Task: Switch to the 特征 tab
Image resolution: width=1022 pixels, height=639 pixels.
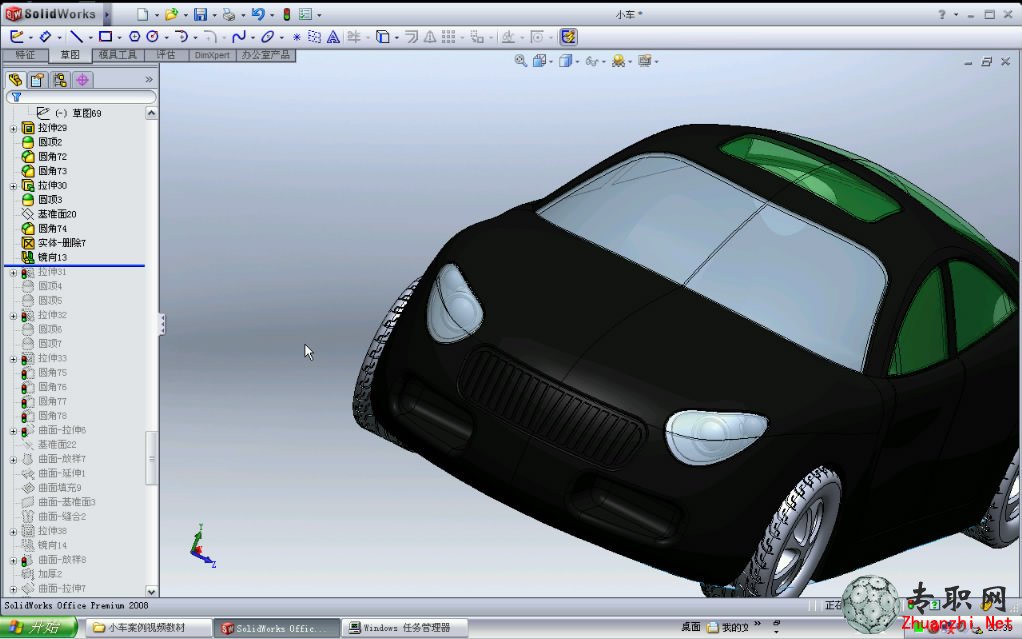Action: [x=25, y=55]
